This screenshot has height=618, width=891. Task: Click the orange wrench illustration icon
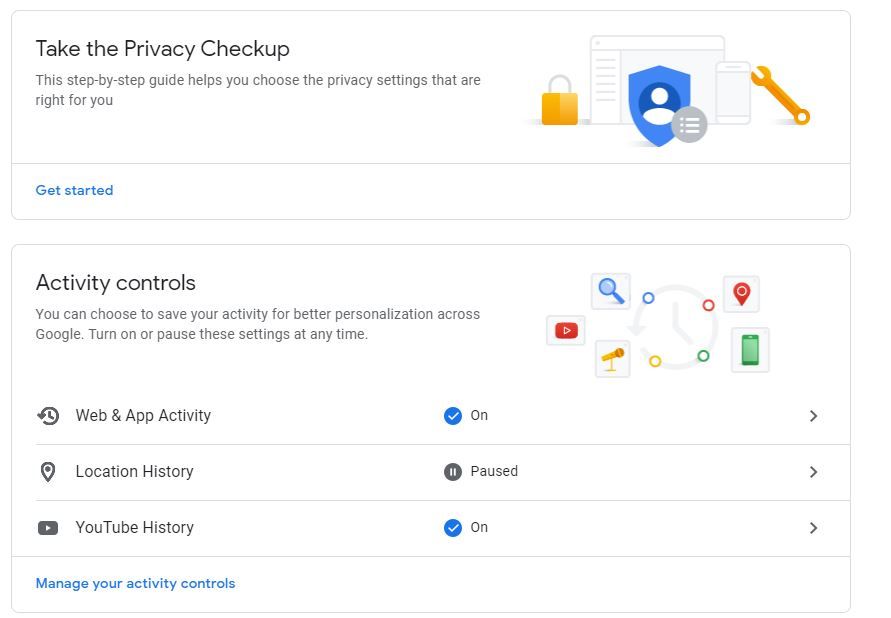tap(779, 95)
